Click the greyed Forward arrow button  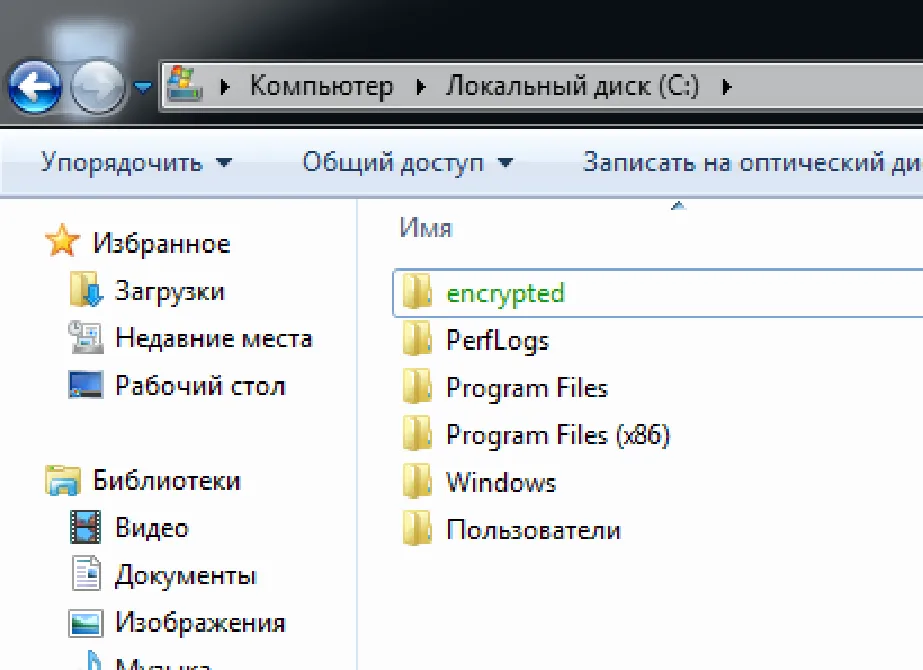point(97,87)
